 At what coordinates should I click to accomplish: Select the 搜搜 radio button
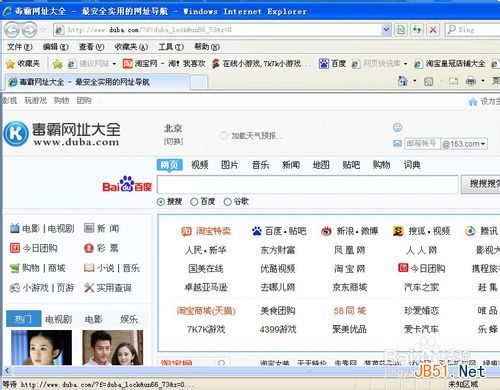161,202
